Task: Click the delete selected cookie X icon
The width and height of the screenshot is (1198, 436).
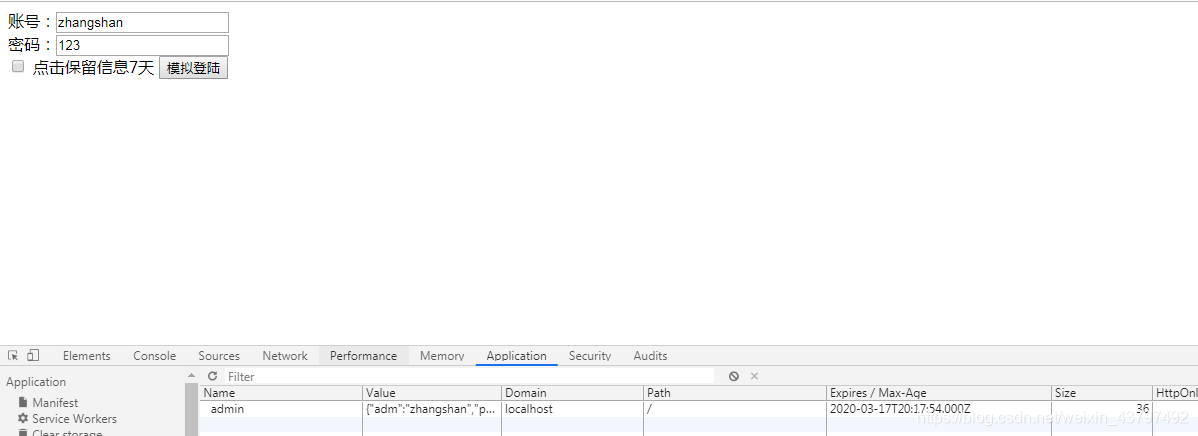Action: click(x=754, y=376)
